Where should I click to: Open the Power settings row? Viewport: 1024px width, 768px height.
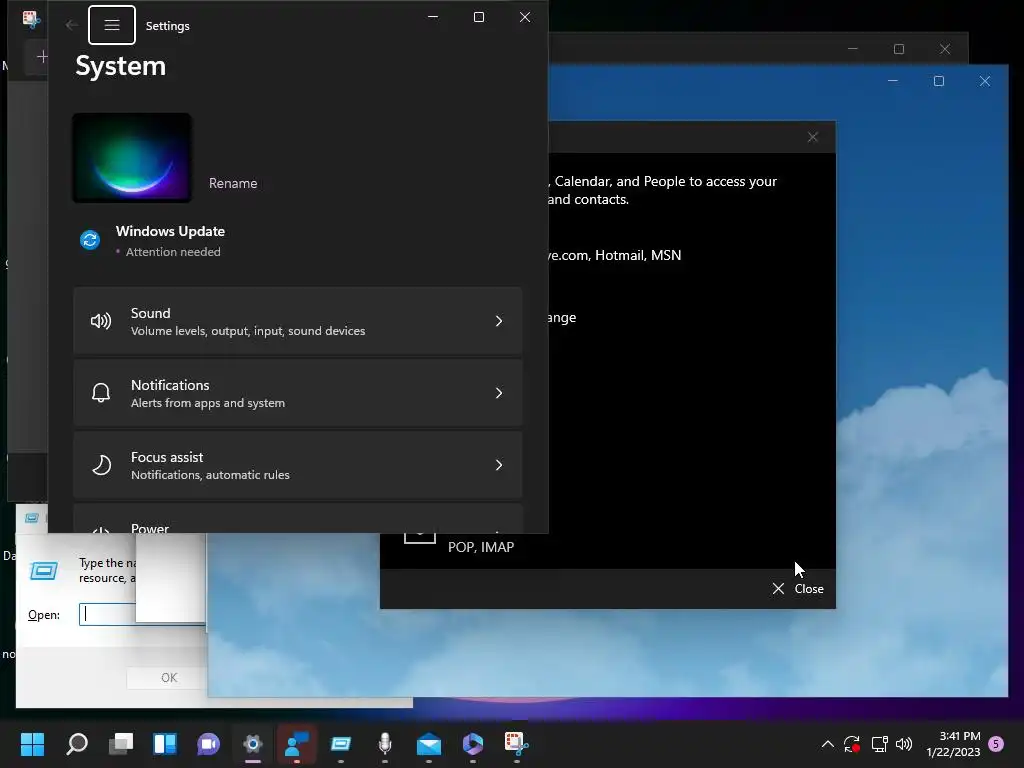click(298, 519)
